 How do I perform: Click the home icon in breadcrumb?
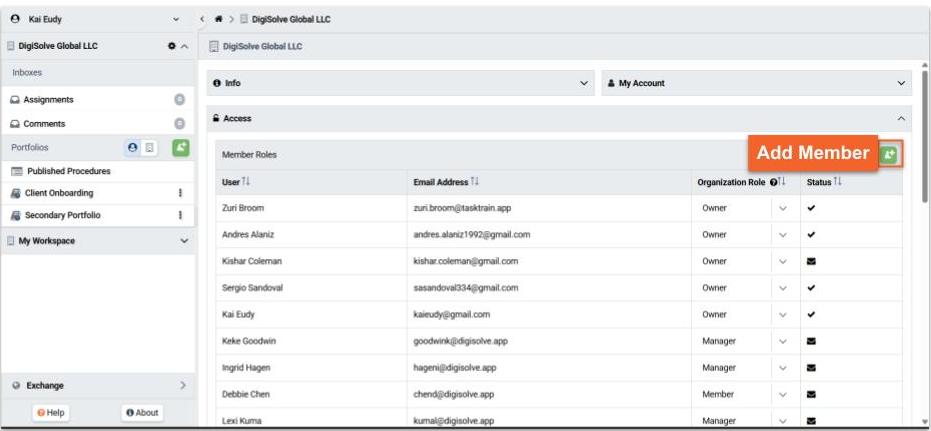tap(218, 19)
